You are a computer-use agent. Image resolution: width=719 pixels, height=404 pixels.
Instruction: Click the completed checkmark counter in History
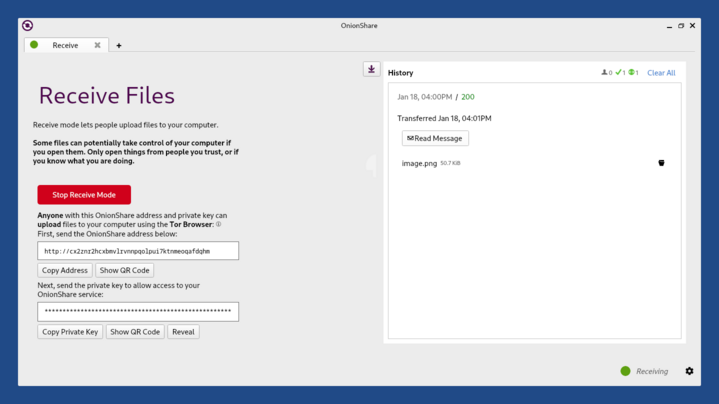[x=620, y=72]
